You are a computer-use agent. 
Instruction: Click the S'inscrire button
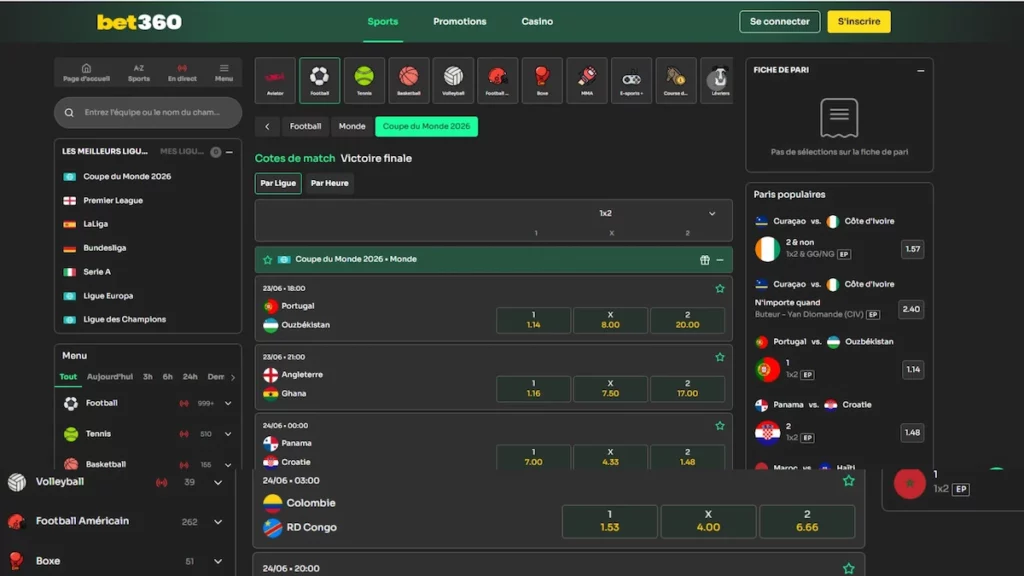[859, 22]
